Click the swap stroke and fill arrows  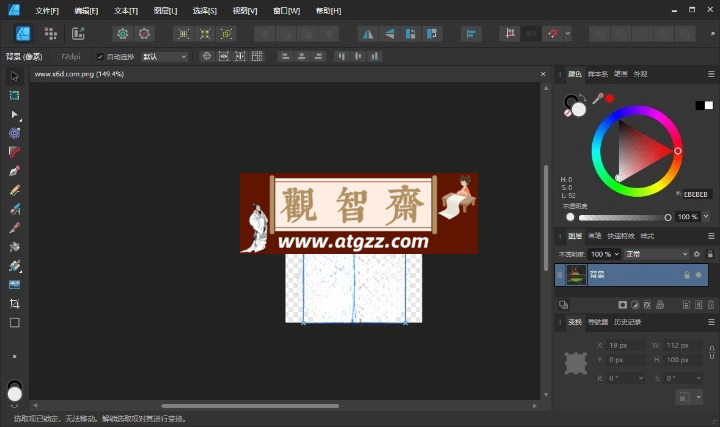[x=582, y=97]
